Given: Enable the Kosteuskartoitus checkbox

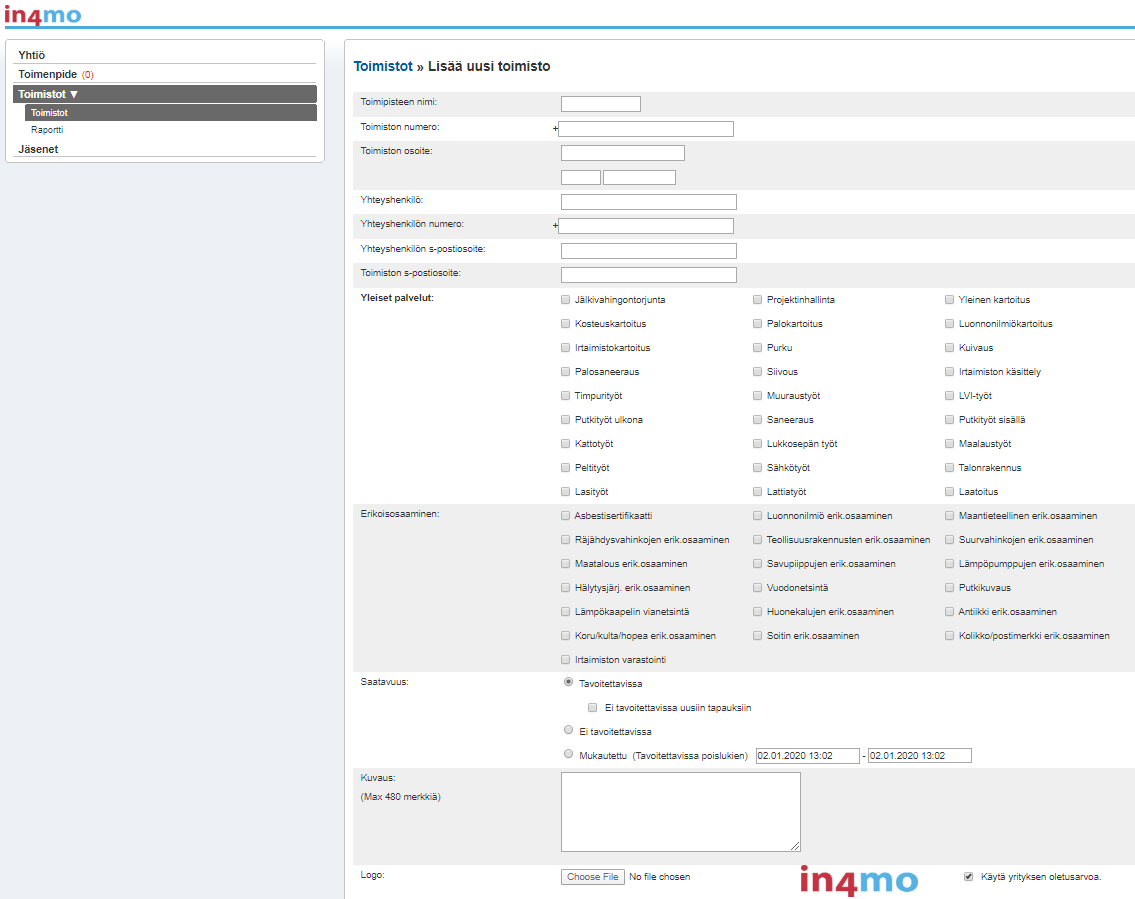Looking at the screenshot, I should tap(566, 324).
